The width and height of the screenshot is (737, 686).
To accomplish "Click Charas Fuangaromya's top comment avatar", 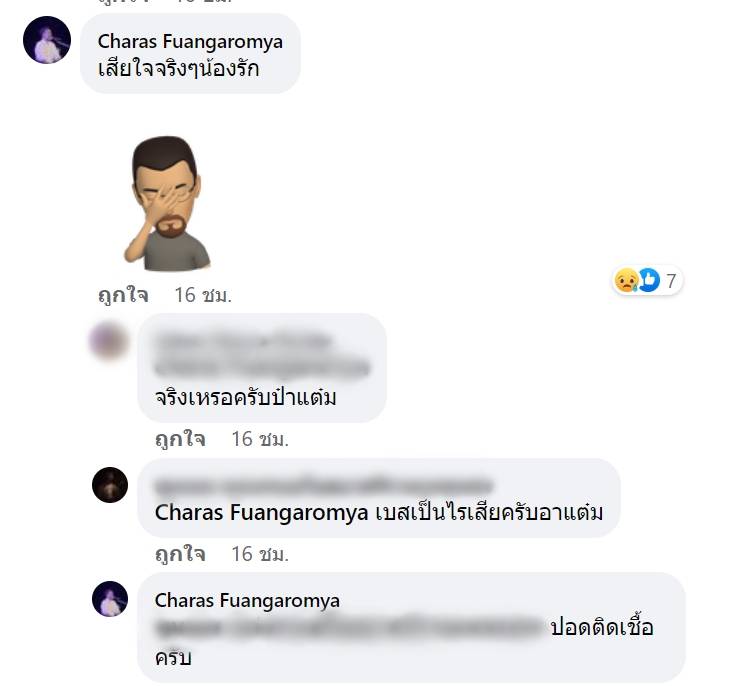I will (47, 40).
